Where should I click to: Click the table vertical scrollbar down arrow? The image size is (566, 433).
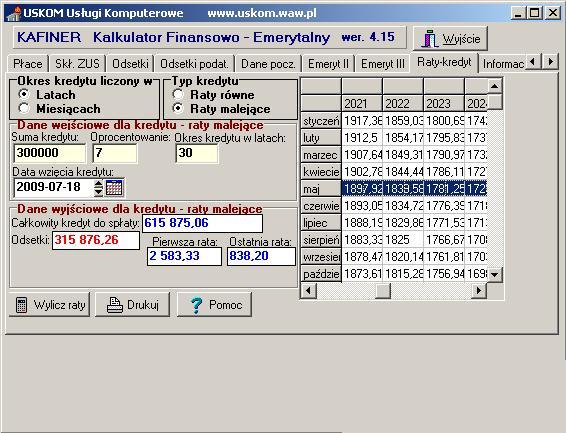(x=495, y=274)
